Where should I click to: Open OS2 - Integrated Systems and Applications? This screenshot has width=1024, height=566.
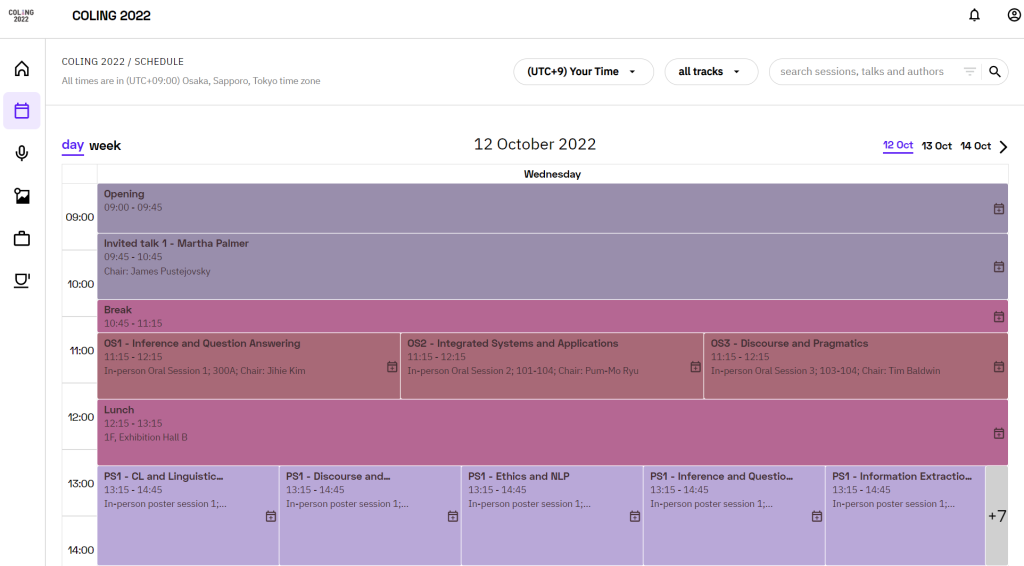(x=552, y=366)
